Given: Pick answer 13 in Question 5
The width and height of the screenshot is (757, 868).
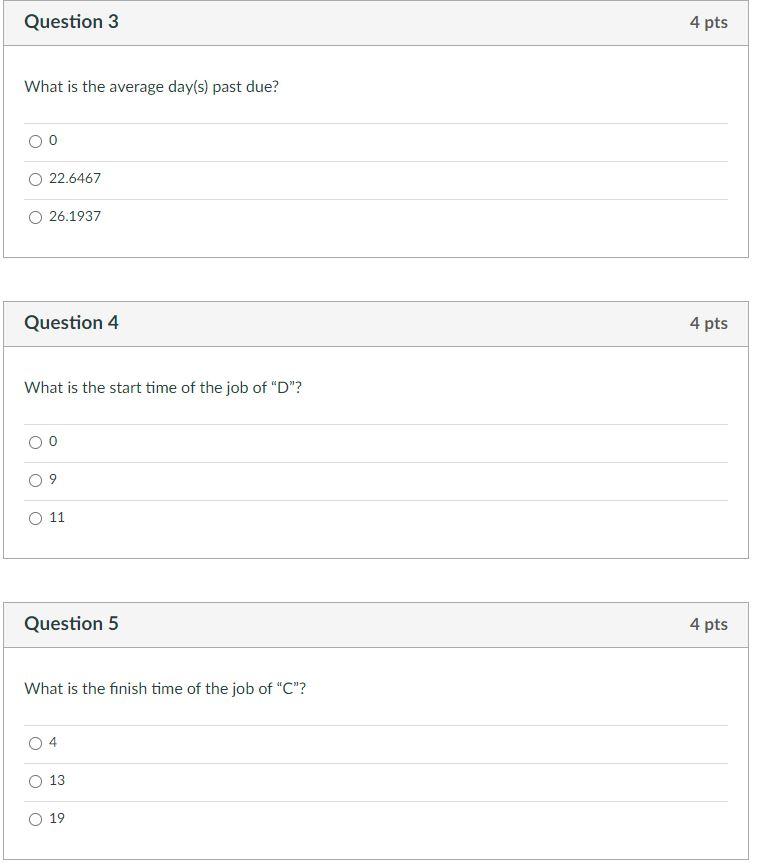Looking at the screenshot, I should (35, 781).
